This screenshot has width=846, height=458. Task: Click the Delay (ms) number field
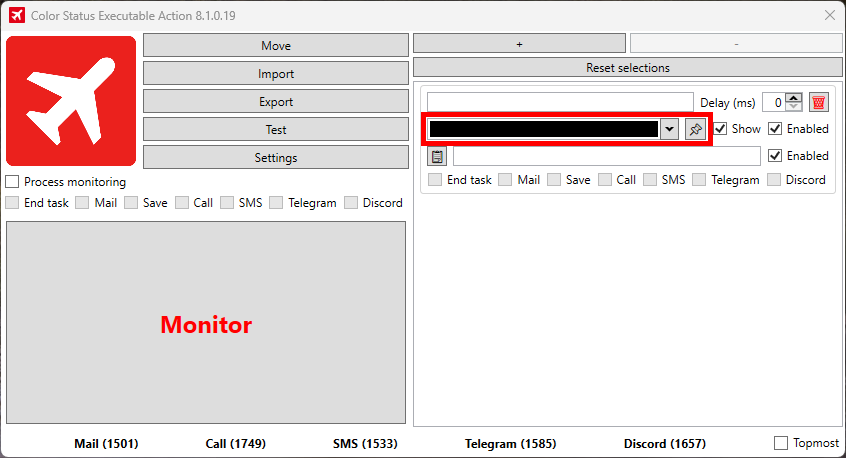[774, 102]
